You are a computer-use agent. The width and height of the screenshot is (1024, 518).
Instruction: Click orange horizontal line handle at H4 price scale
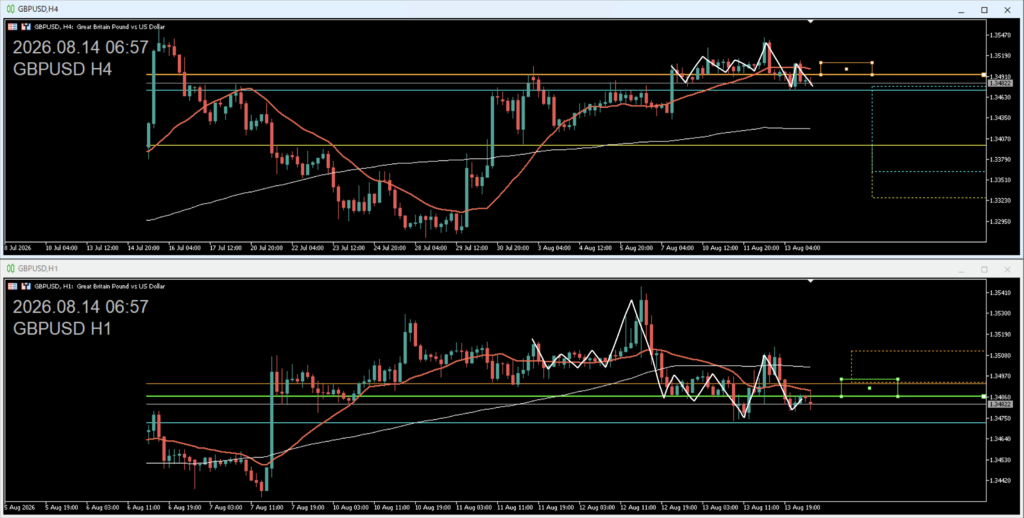tap(984, 75)
